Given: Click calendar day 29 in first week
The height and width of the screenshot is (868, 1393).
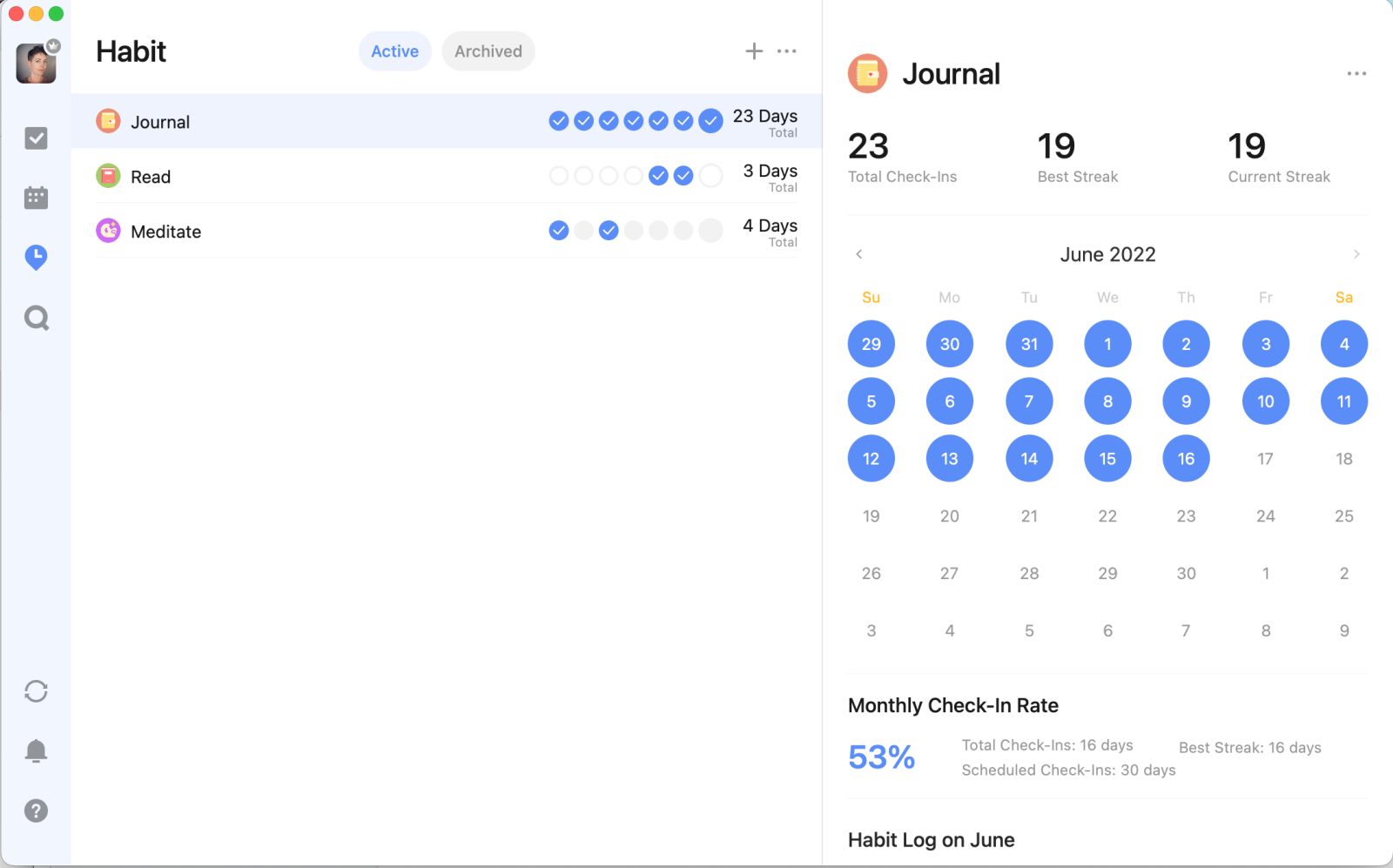Looking at the screenshot, I should [x=871, y=344].
